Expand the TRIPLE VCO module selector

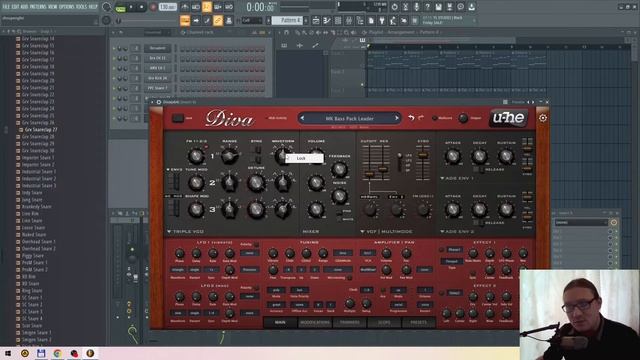[x=185, y=231]
